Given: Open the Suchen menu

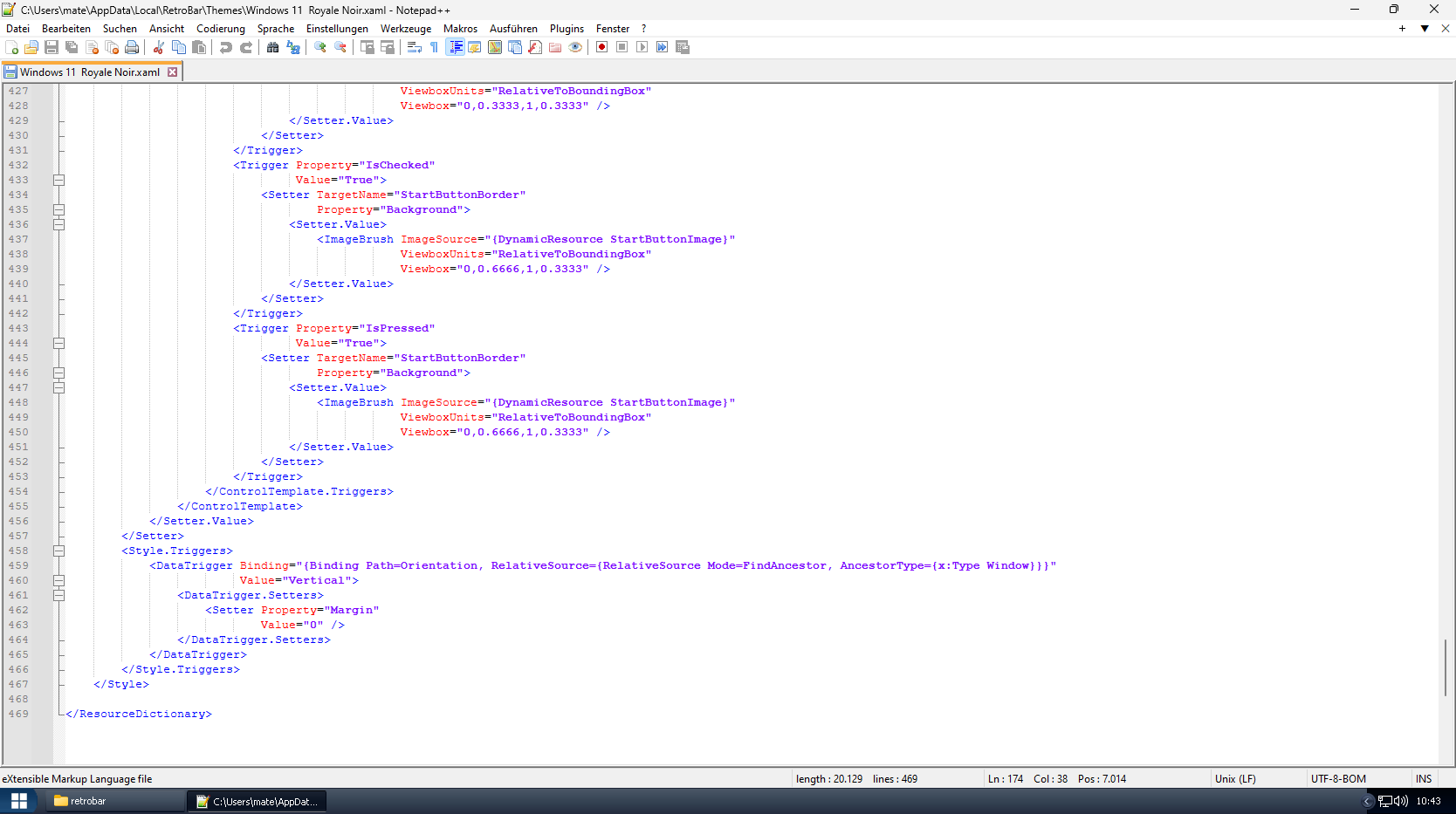Looking at the screenshot, I should [x=120, y=29].
